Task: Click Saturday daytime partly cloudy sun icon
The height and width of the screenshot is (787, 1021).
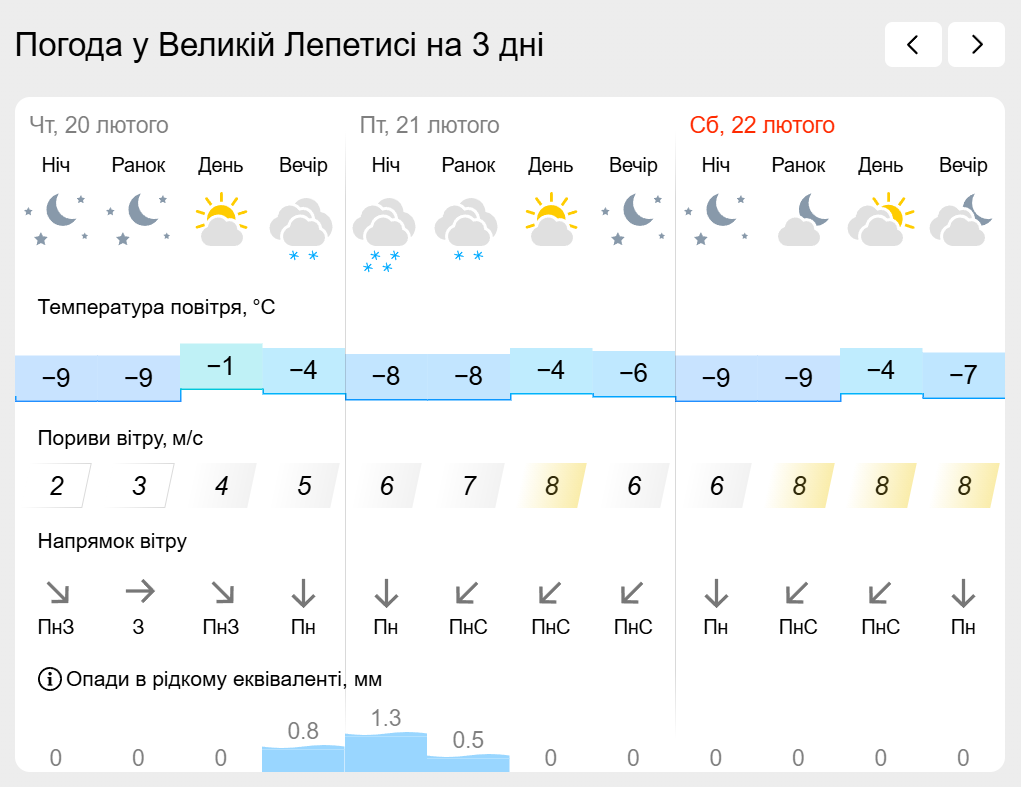Action: [880, 219]
